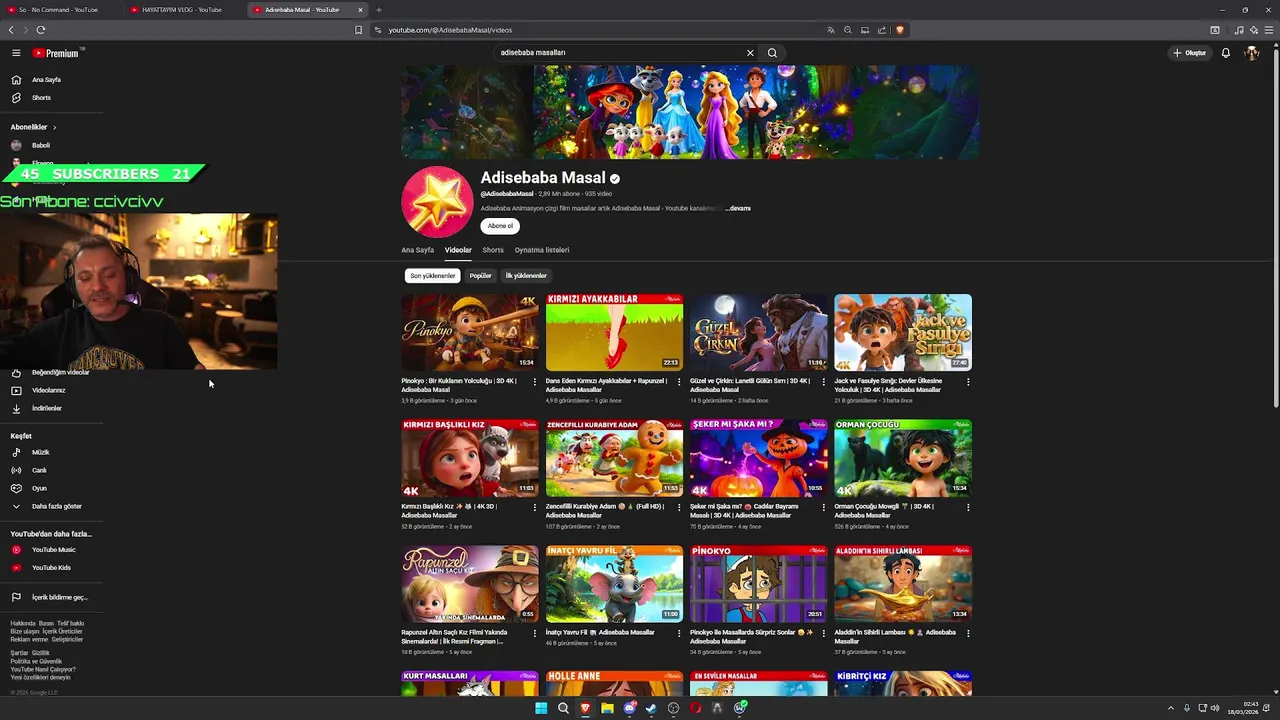Click the browser address bar URL
This screenshot has height=720, width=1280.
[450, 30]
